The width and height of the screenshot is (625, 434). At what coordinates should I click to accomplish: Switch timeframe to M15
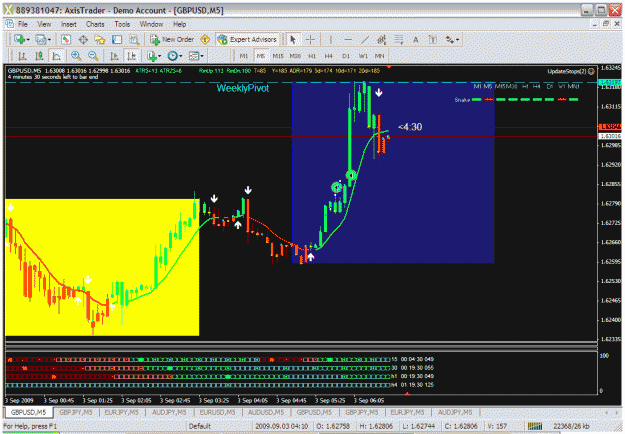click(278, 56)
